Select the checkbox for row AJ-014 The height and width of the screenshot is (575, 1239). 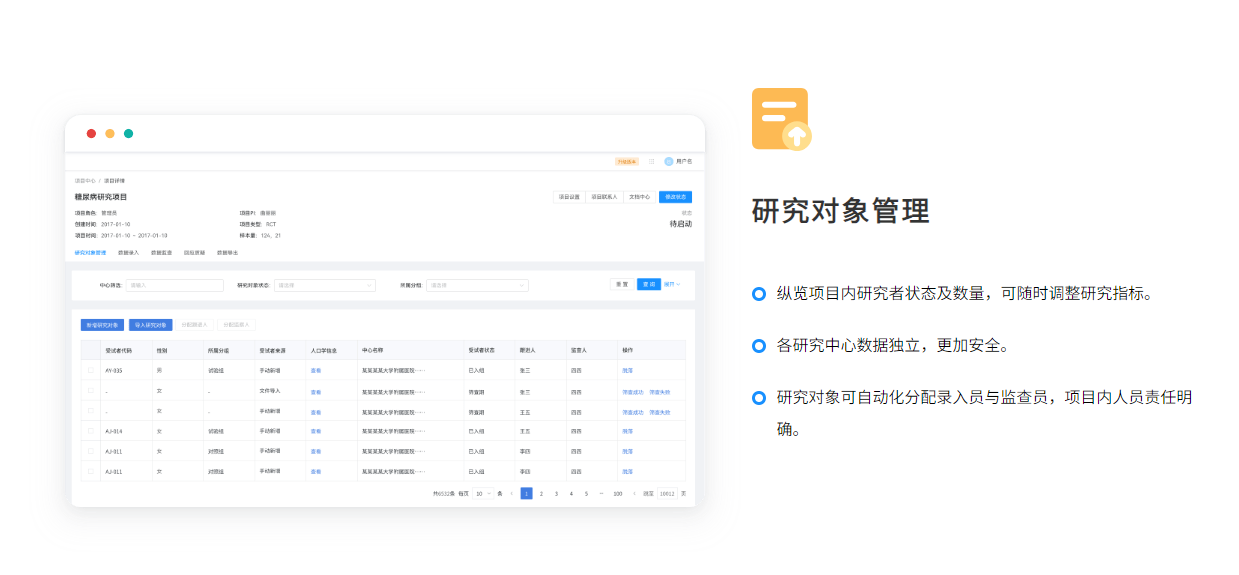click(91, 431)
